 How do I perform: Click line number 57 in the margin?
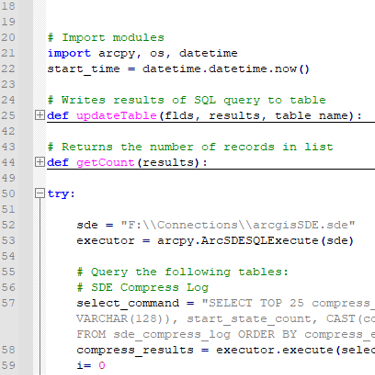pos(8,303)
